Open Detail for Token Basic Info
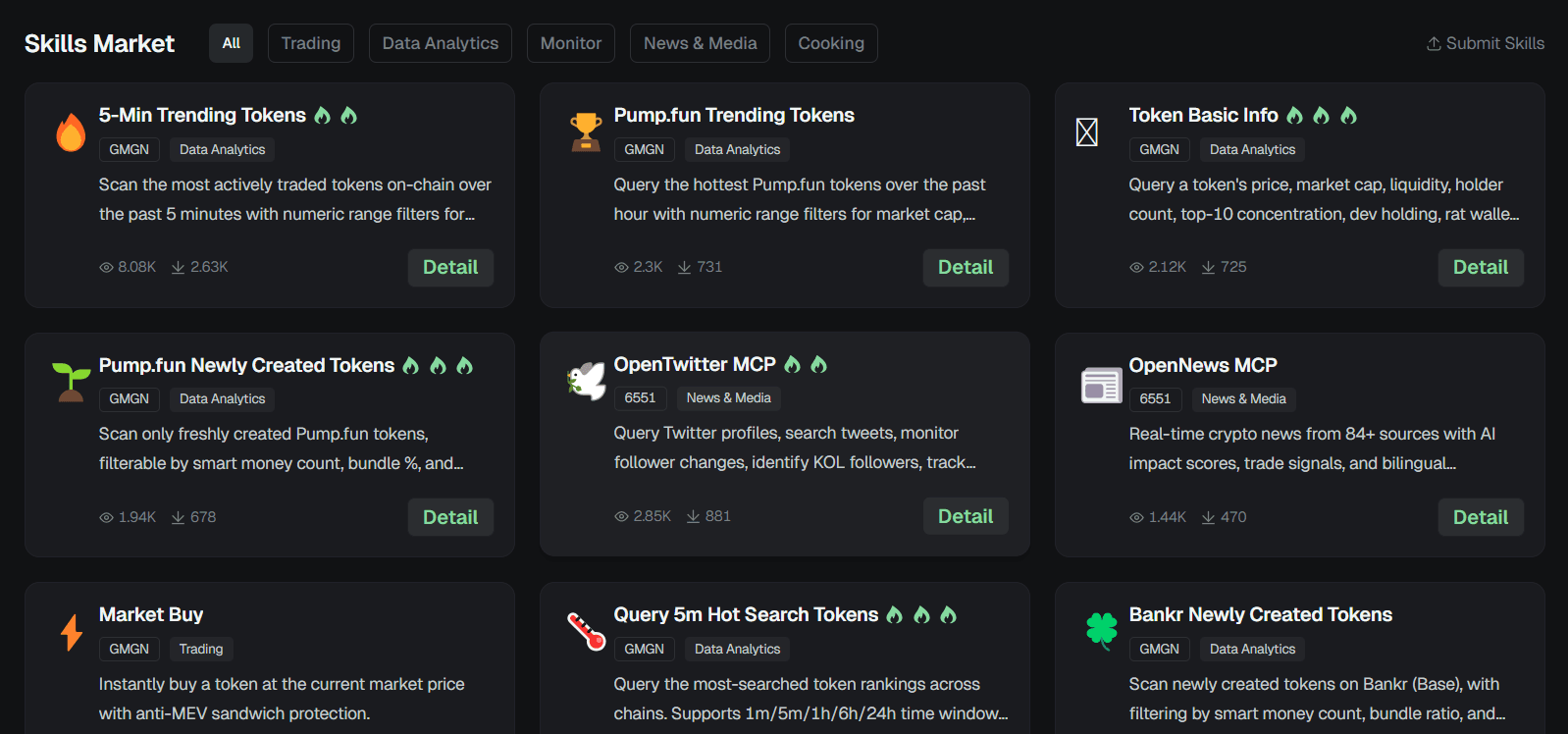 tap(1481, 268)
